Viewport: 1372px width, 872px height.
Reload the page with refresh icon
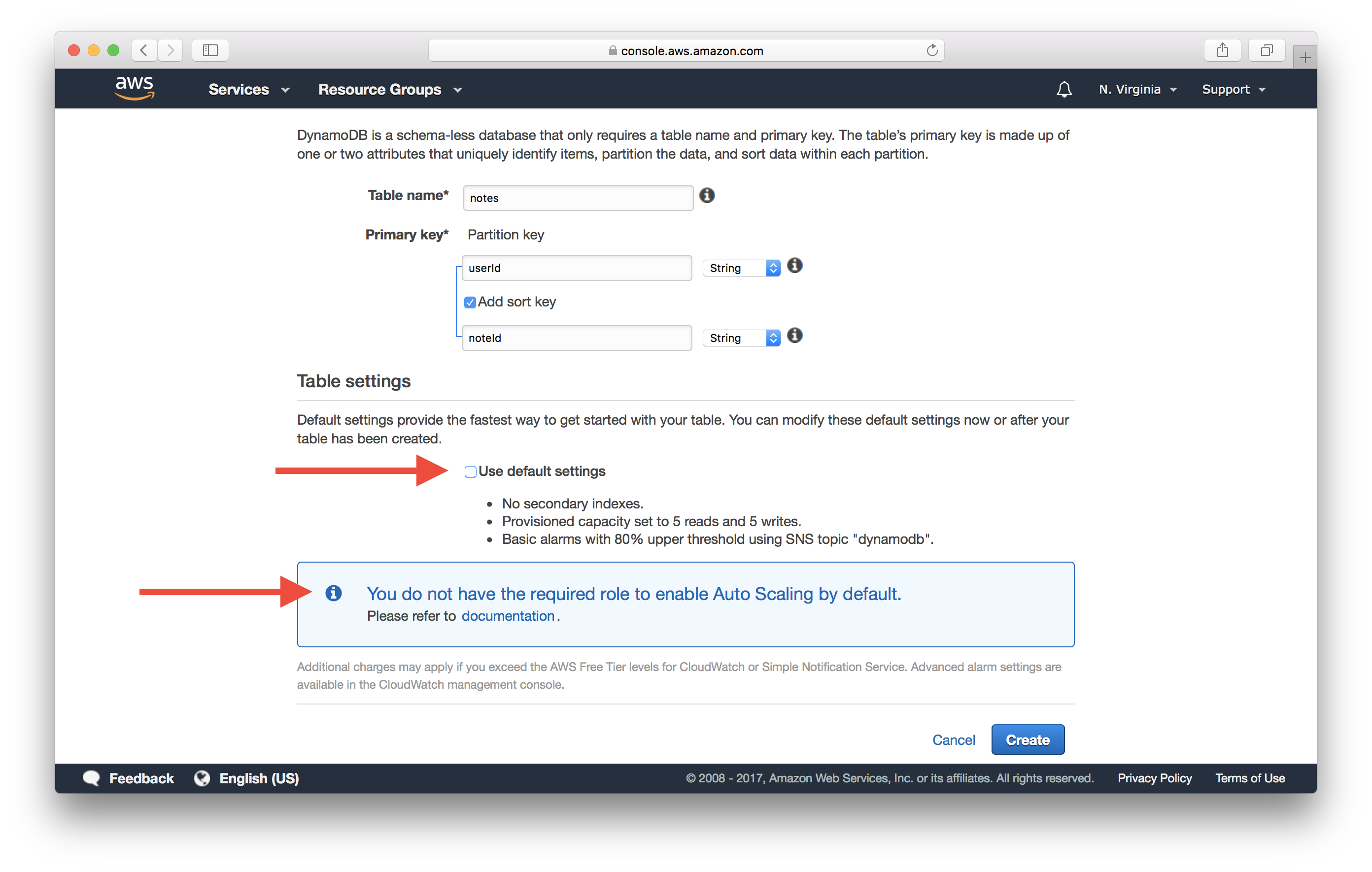point(931,50)
